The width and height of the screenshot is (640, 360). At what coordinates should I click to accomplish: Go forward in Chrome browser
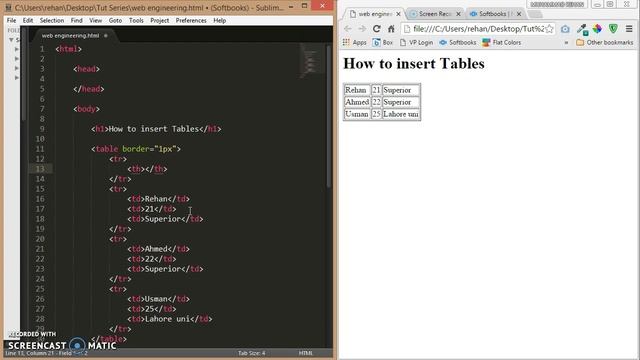tap(362, 29)
